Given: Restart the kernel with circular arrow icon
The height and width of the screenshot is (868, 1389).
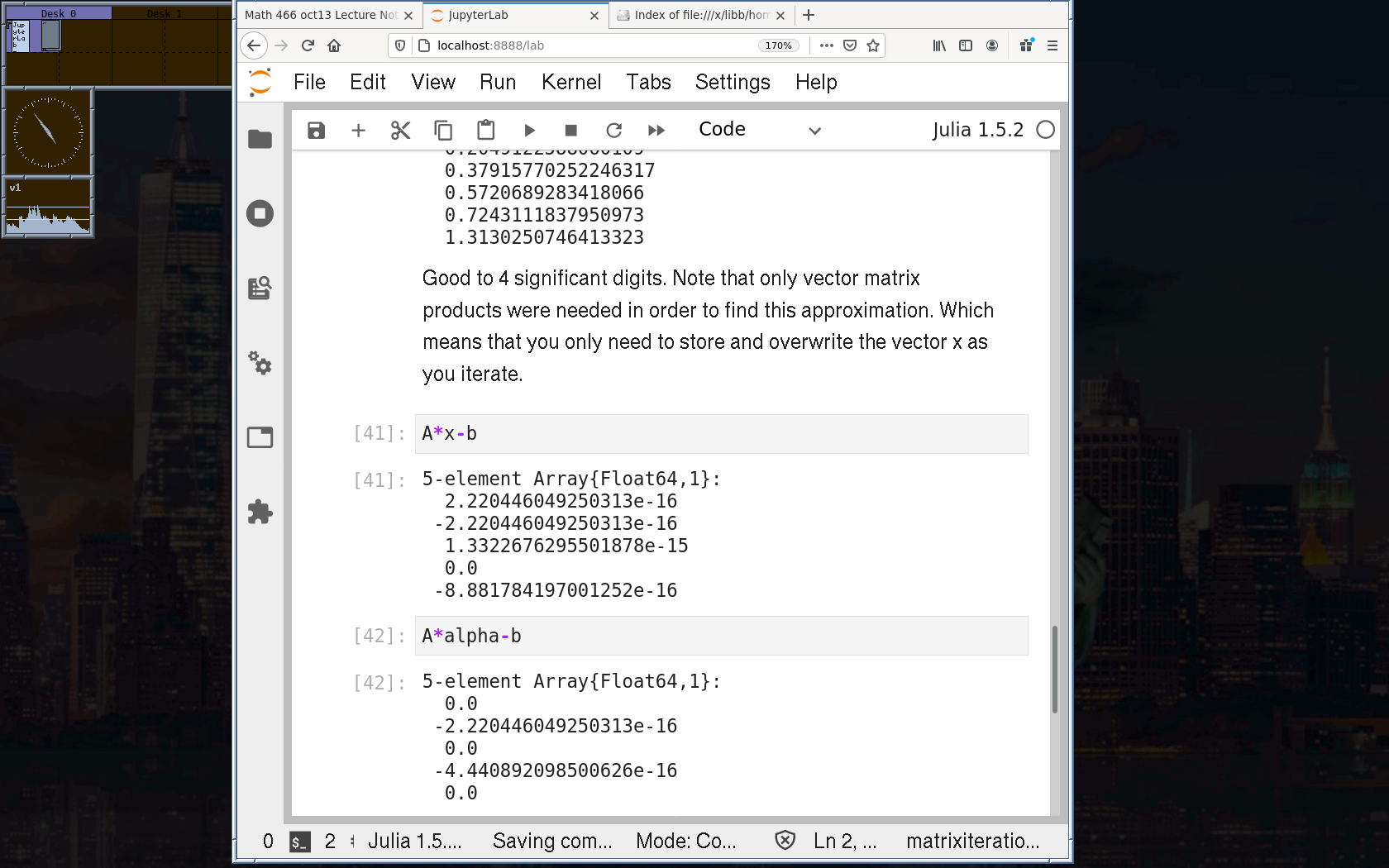Looking at the screenshot, I should pyautogui.click(x=613, y=131).
